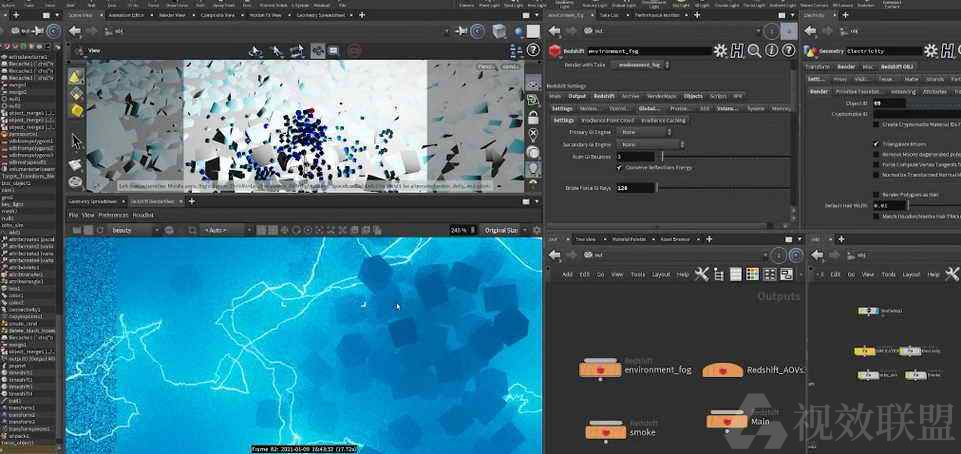
Task: Open Tools menu in out network editor
Action: [x=638, y=275]
